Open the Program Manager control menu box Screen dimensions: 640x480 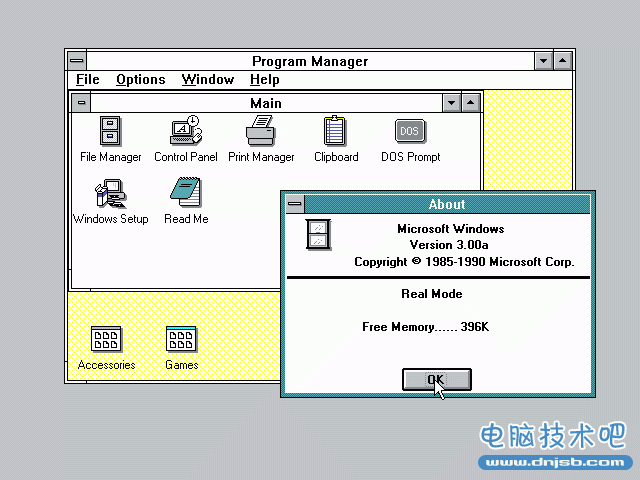[x=76, y=61]
